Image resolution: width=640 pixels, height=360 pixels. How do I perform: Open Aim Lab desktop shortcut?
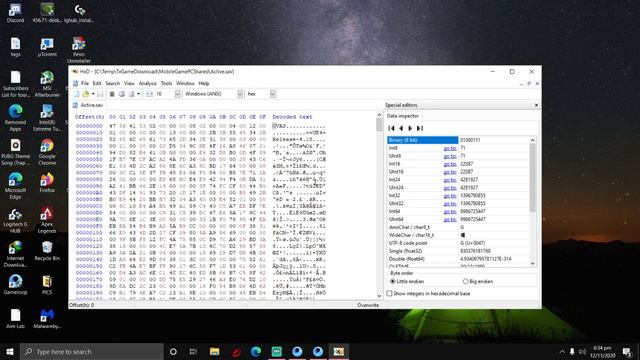15,319
